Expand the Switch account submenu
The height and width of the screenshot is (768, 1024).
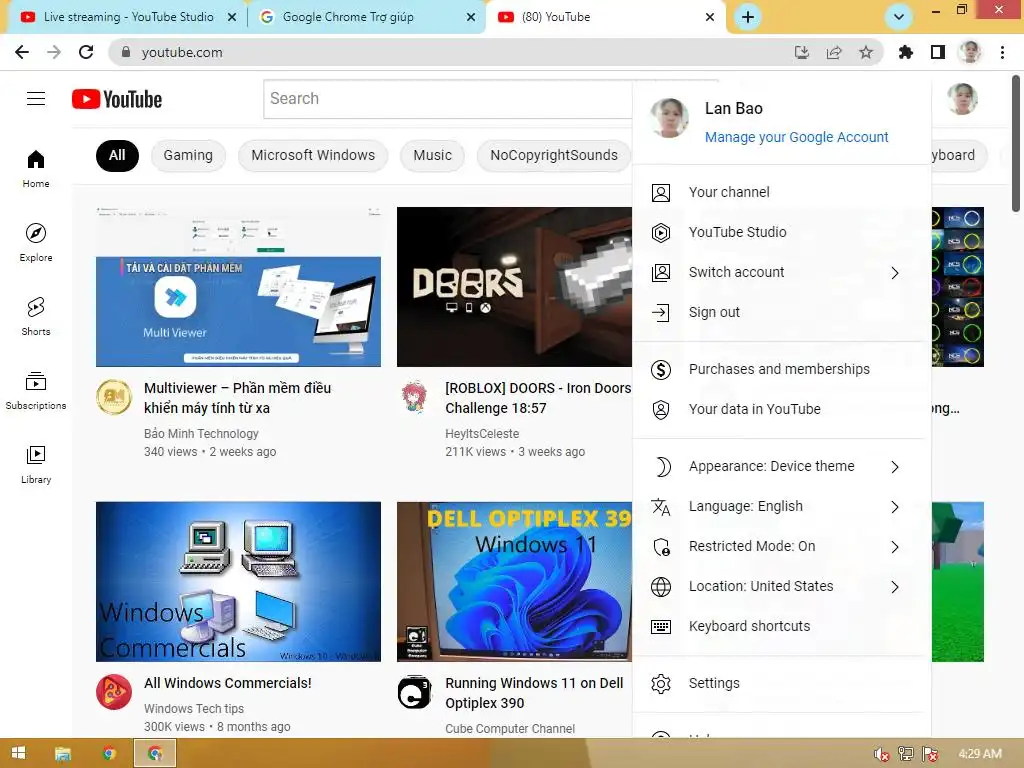tap(895, 273)
